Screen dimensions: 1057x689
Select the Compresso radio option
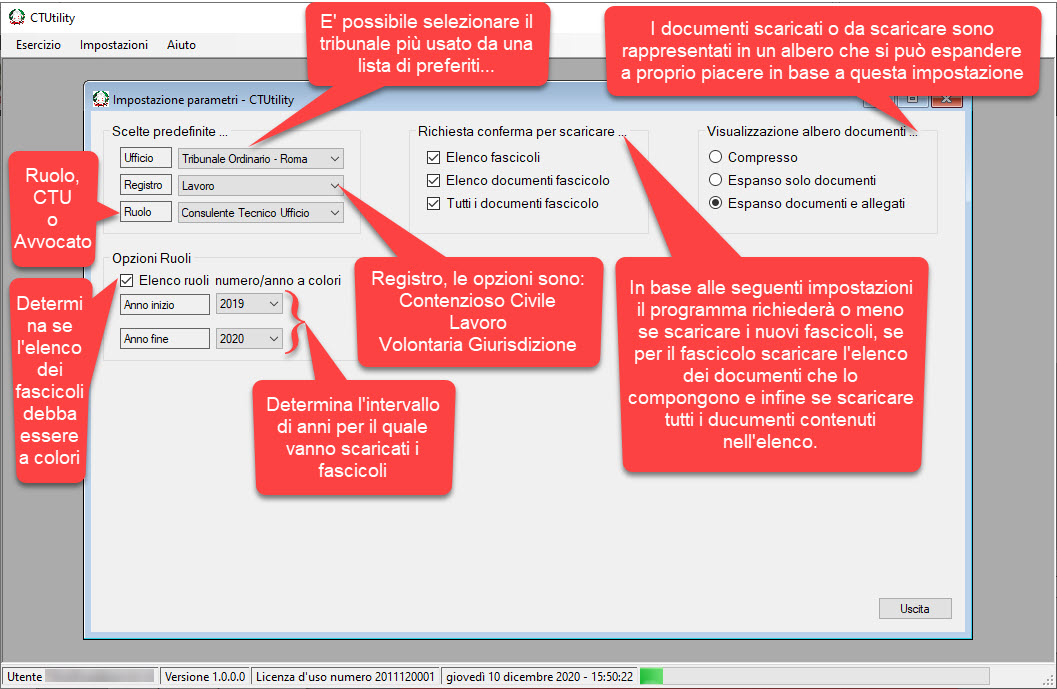pos(715,157)
